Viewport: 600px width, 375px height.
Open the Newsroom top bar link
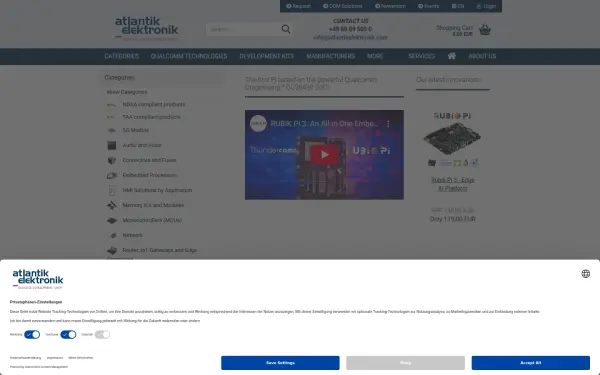[x=390, y=6]
